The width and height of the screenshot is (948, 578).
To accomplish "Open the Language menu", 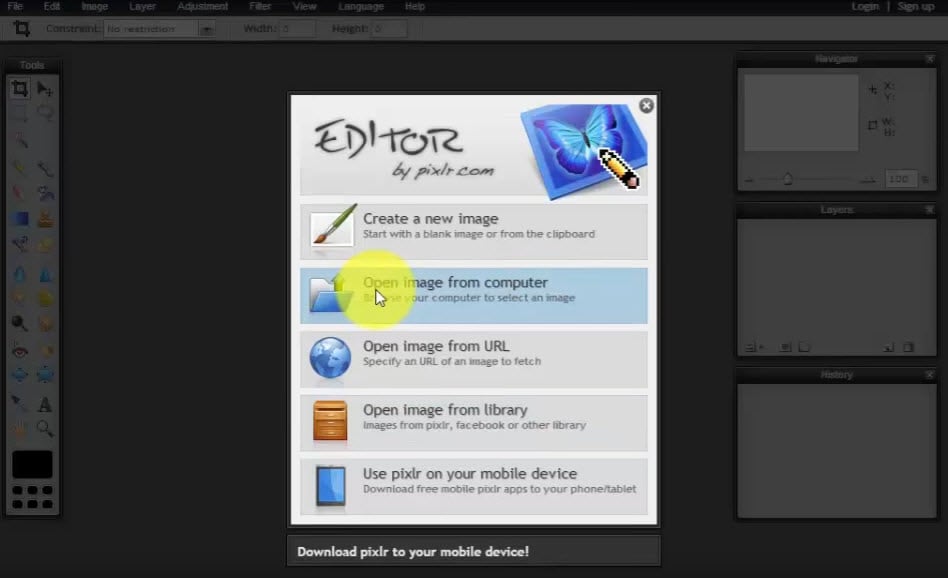I will pos(360,6).
